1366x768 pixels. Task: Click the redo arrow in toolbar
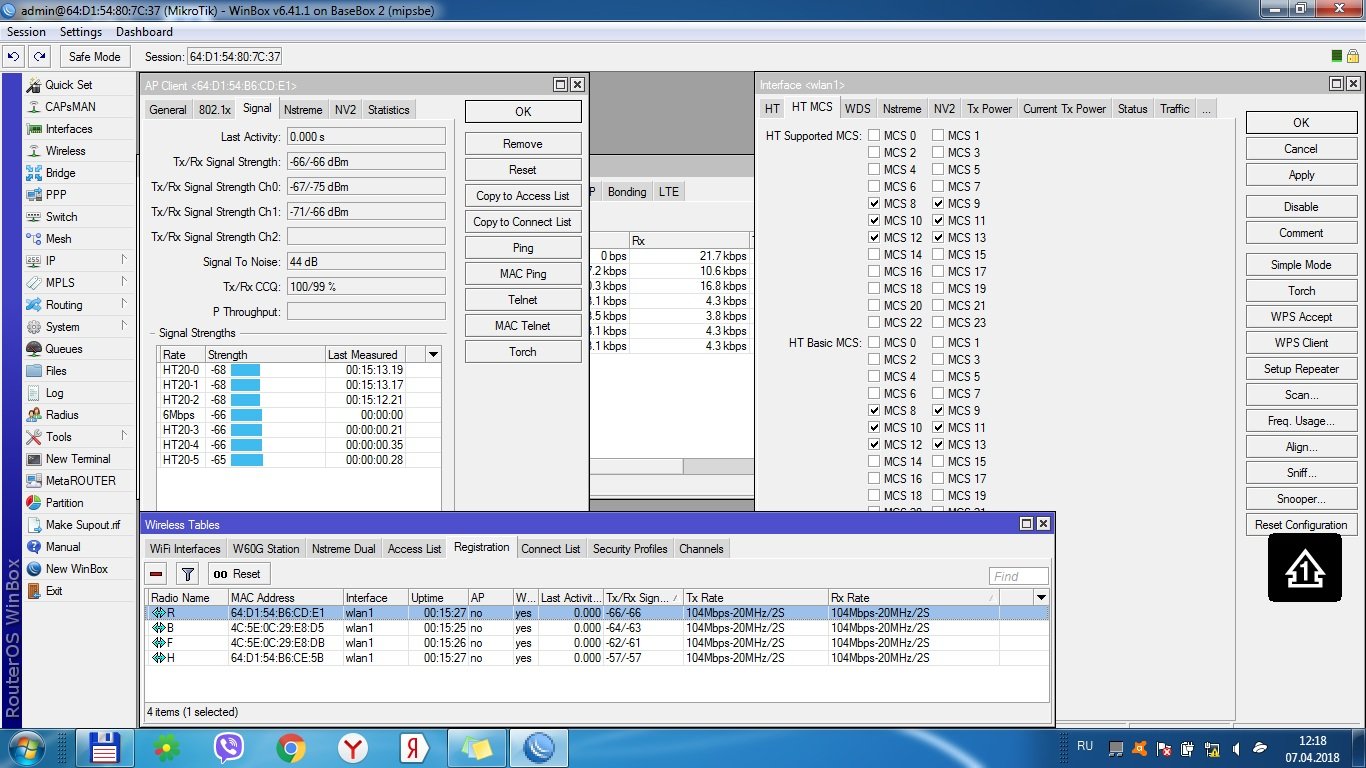tap(39, 57)
